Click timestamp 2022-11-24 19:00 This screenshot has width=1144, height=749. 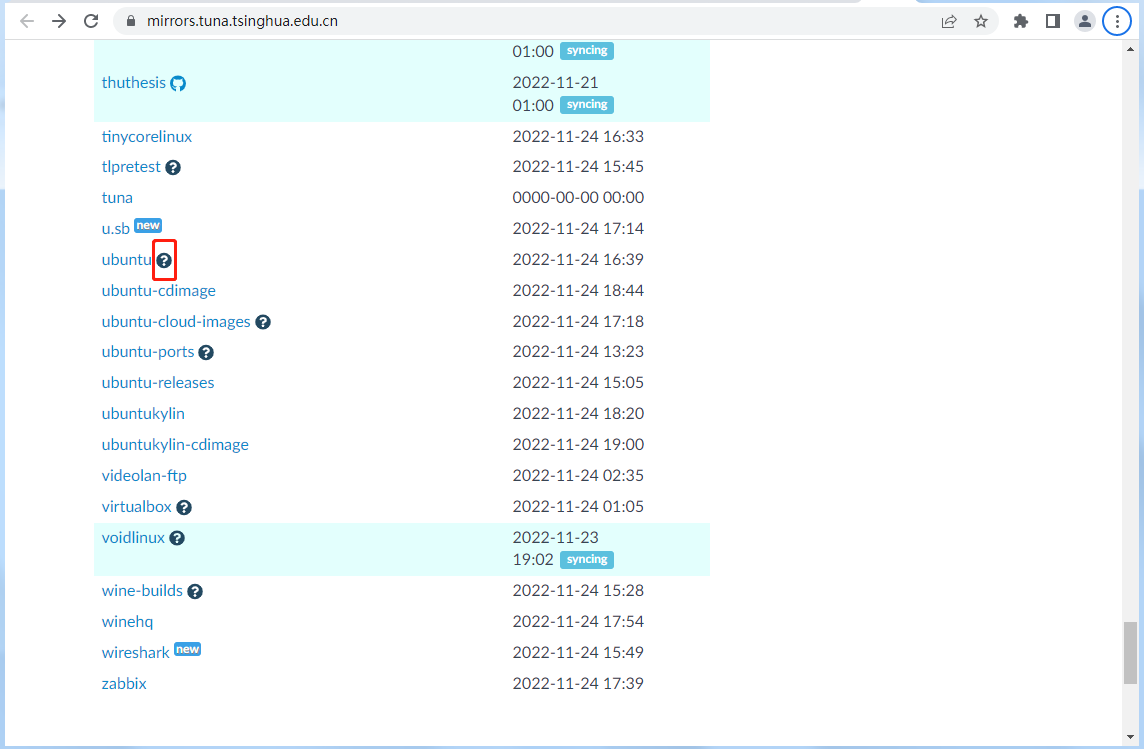578,444
